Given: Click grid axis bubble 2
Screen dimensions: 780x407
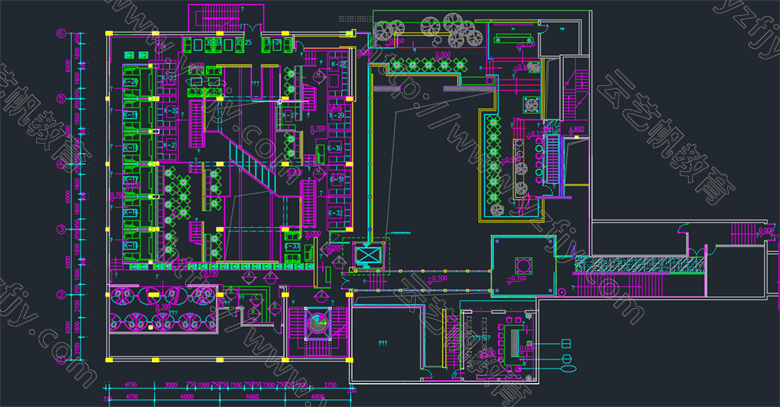Looking at the screenshot, I should pyautogui.click(x=61, y=295).
